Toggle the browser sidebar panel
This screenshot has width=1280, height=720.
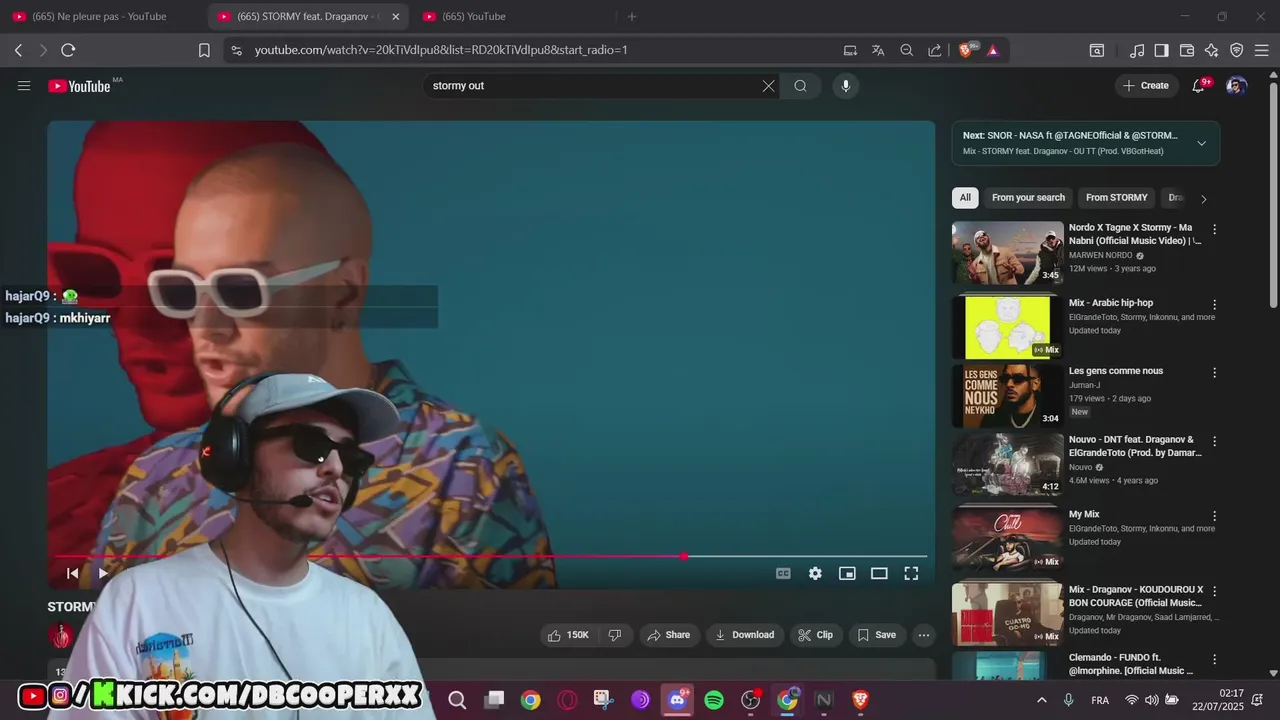click(1161, 50)
